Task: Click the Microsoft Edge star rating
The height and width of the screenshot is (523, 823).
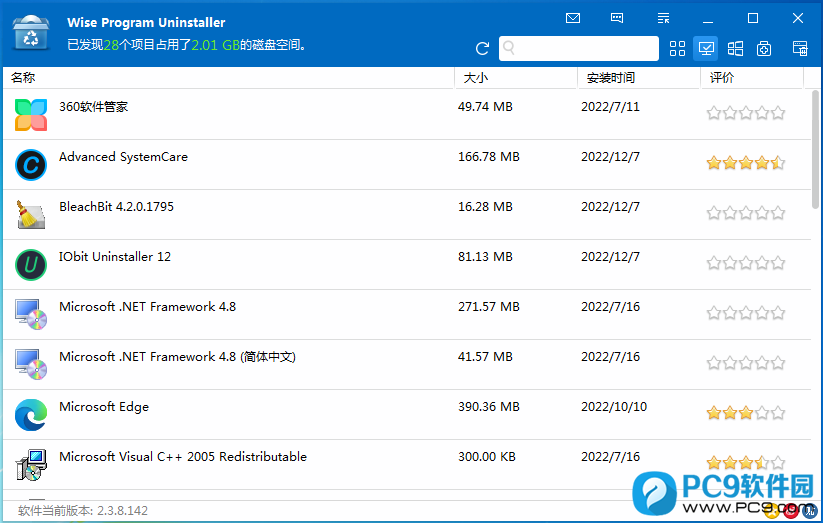Action: [x=746, y=413]
